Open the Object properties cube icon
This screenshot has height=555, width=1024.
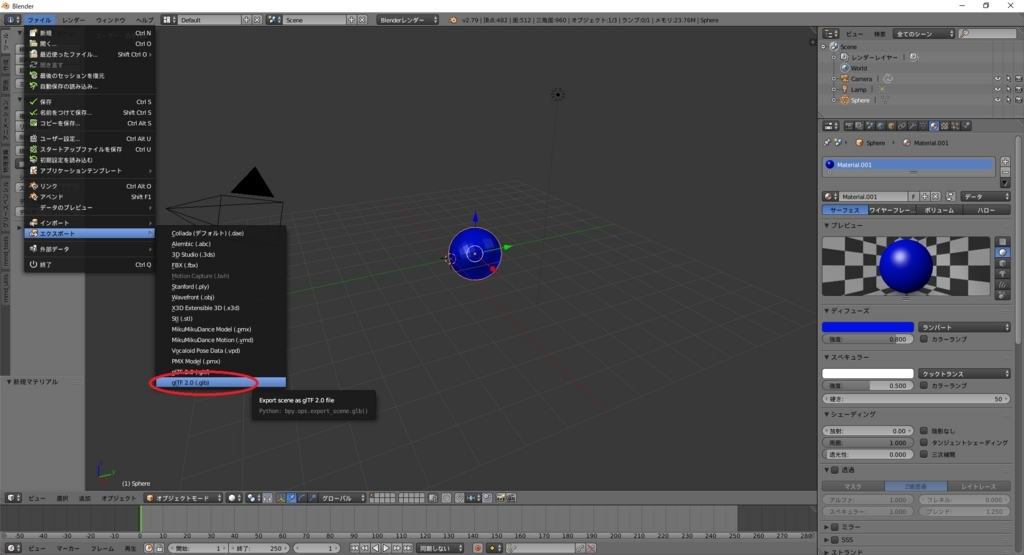891,126
